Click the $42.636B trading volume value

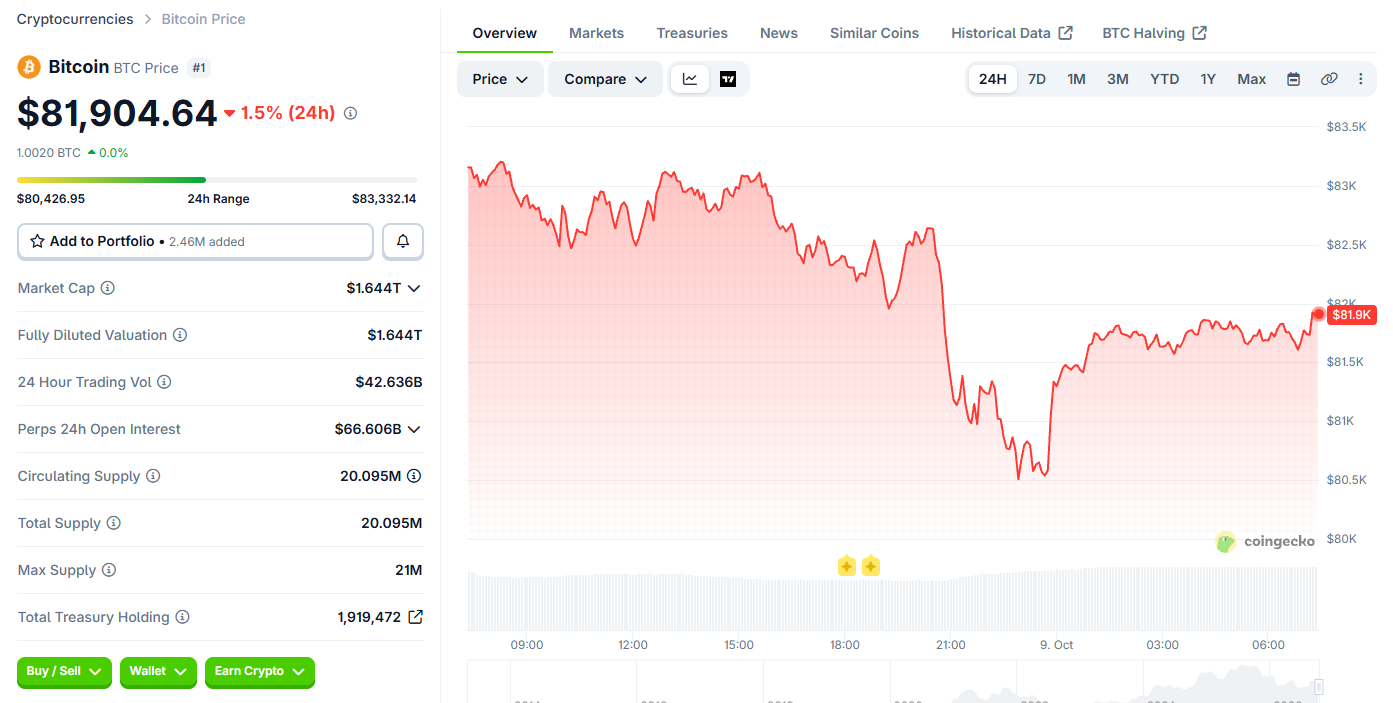[389, 382]
